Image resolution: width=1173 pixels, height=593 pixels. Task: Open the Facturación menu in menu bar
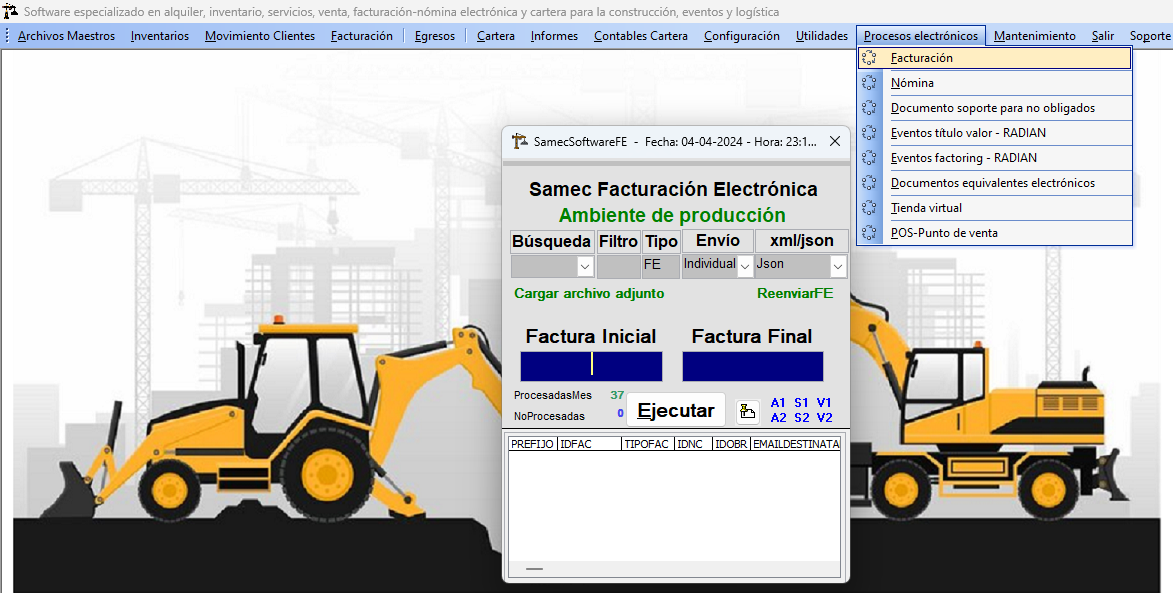pos(361,36)
